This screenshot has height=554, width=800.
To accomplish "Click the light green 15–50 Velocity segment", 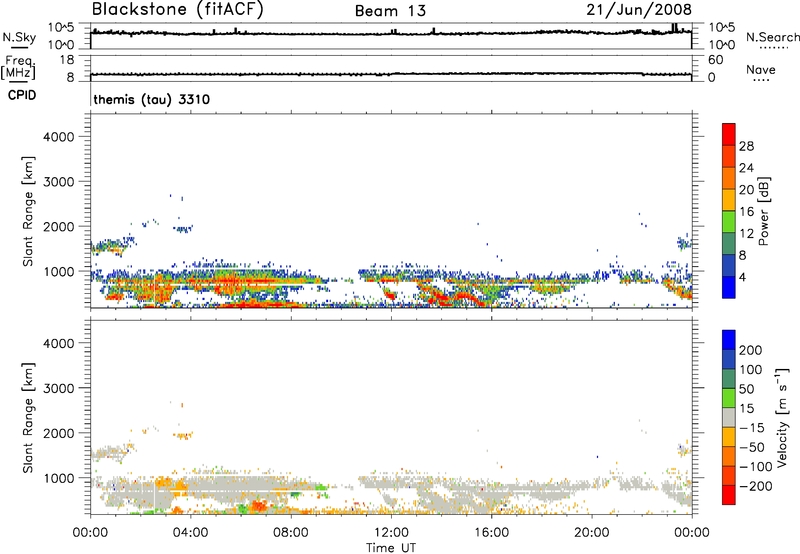I will tap(729, 398).
